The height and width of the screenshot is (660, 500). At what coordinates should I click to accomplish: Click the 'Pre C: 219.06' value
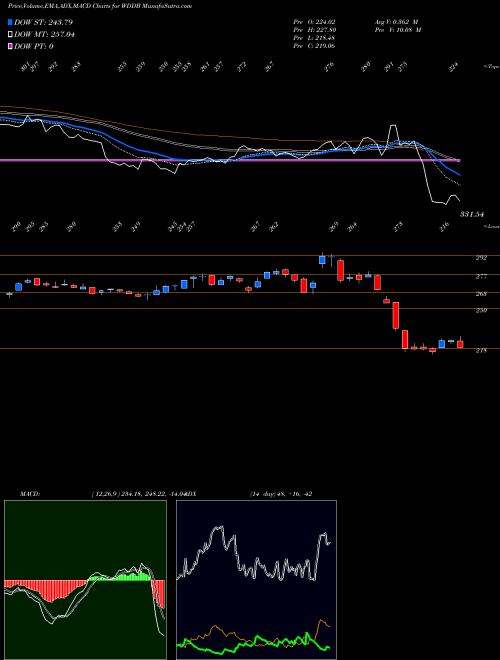click(314, 46)
